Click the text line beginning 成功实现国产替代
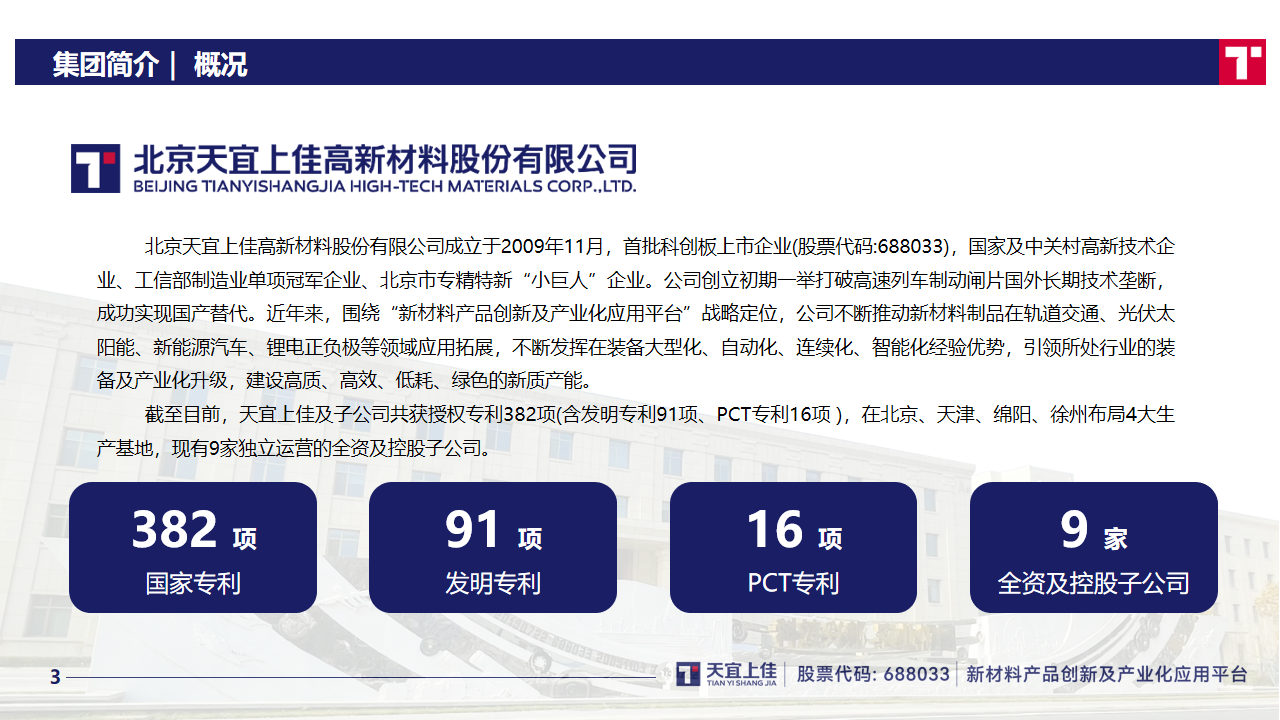Image resolution: width=1280 pixels, height=720 pixels. pyautogui.click(x=636, y=313)
